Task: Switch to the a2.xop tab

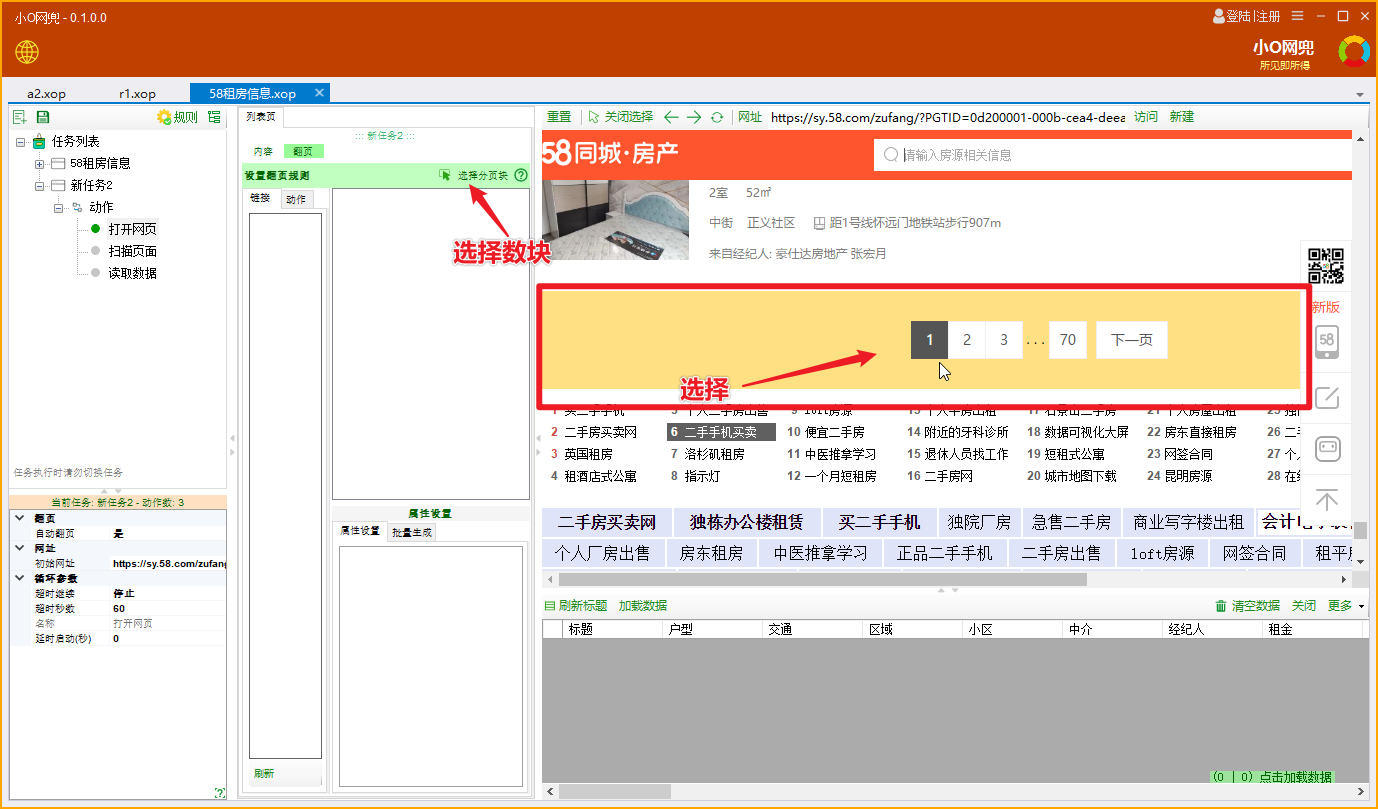Action: (x=47, y=93)
